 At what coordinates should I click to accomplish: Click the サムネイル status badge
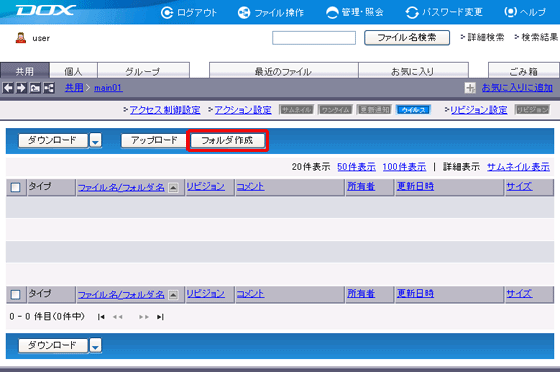(x=296, y=110)
